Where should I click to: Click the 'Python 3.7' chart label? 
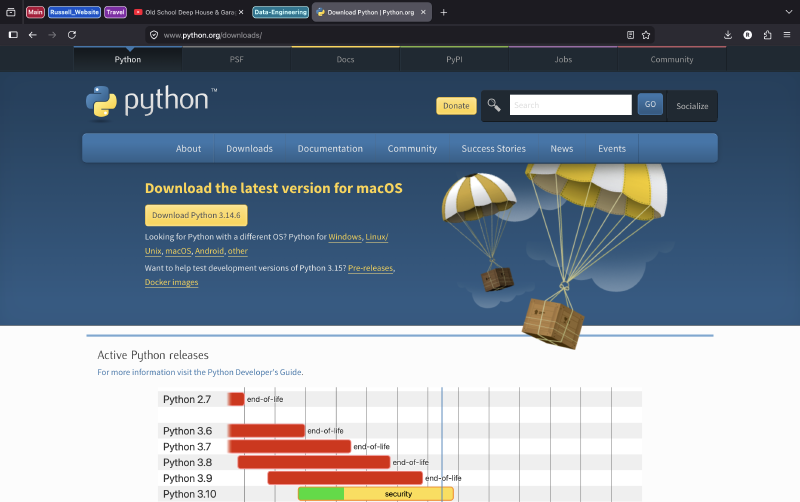[187, 446]
